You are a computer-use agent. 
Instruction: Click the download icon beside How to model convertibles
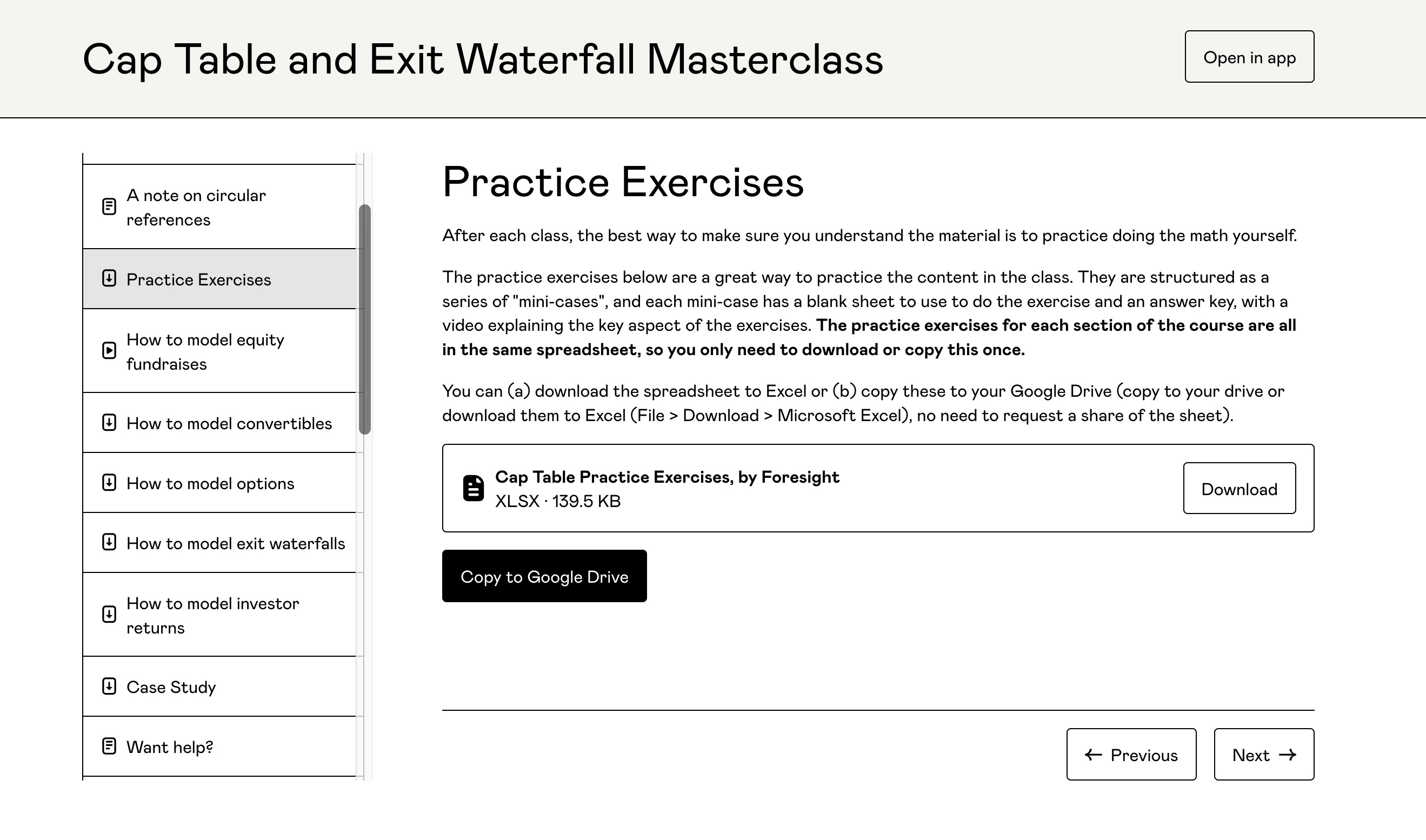108,423
